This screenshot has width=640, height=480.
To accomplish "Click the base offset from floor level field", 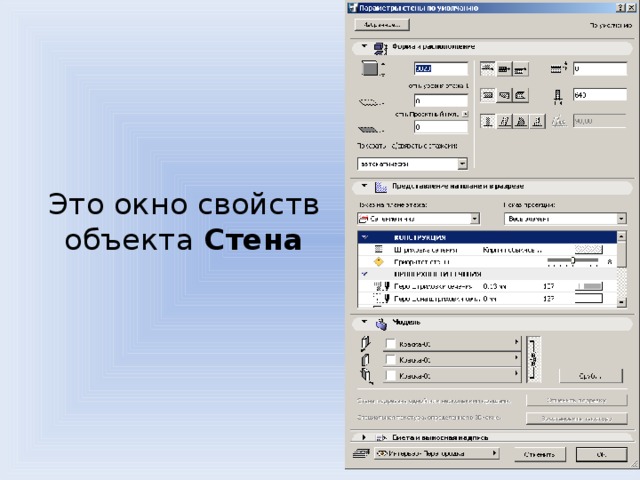I will [441, 100].
